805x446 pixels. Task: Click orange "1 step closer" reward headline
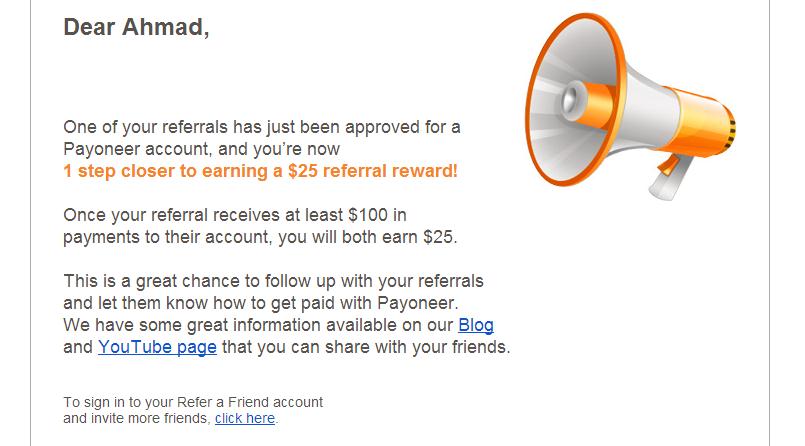[261, 172]
